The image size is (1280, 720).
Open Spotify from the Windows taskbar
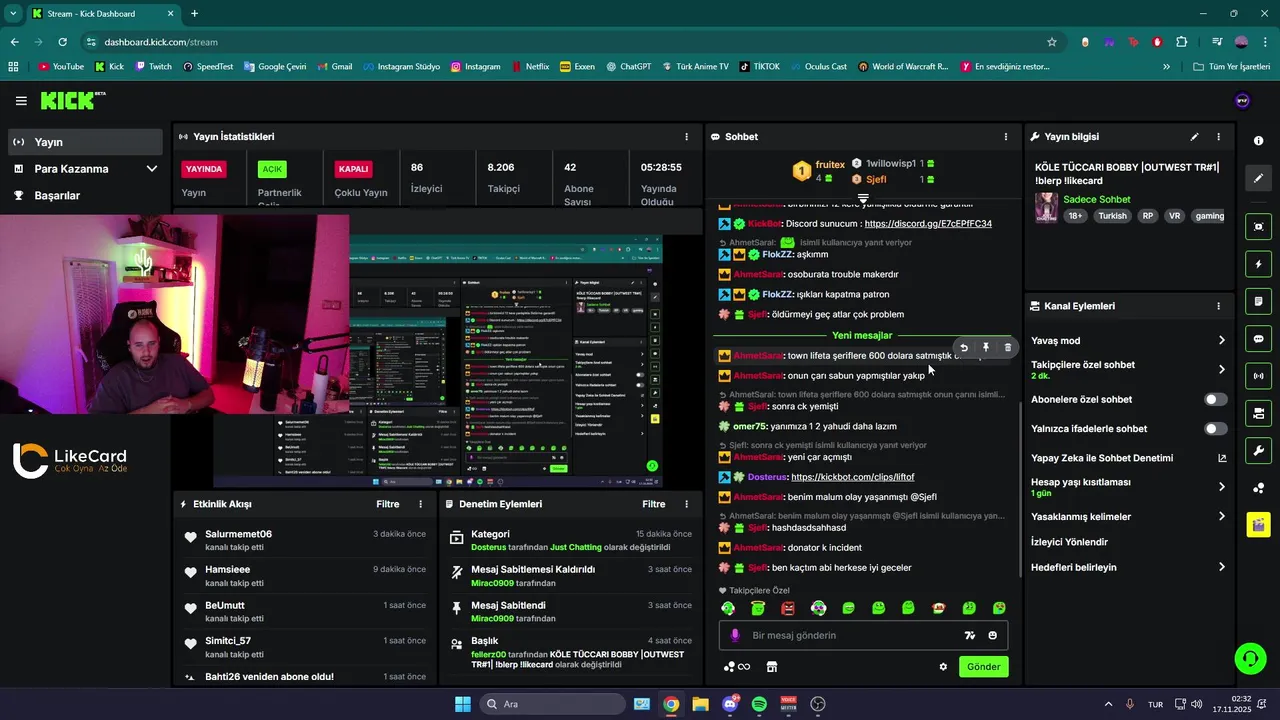point(759,704)
